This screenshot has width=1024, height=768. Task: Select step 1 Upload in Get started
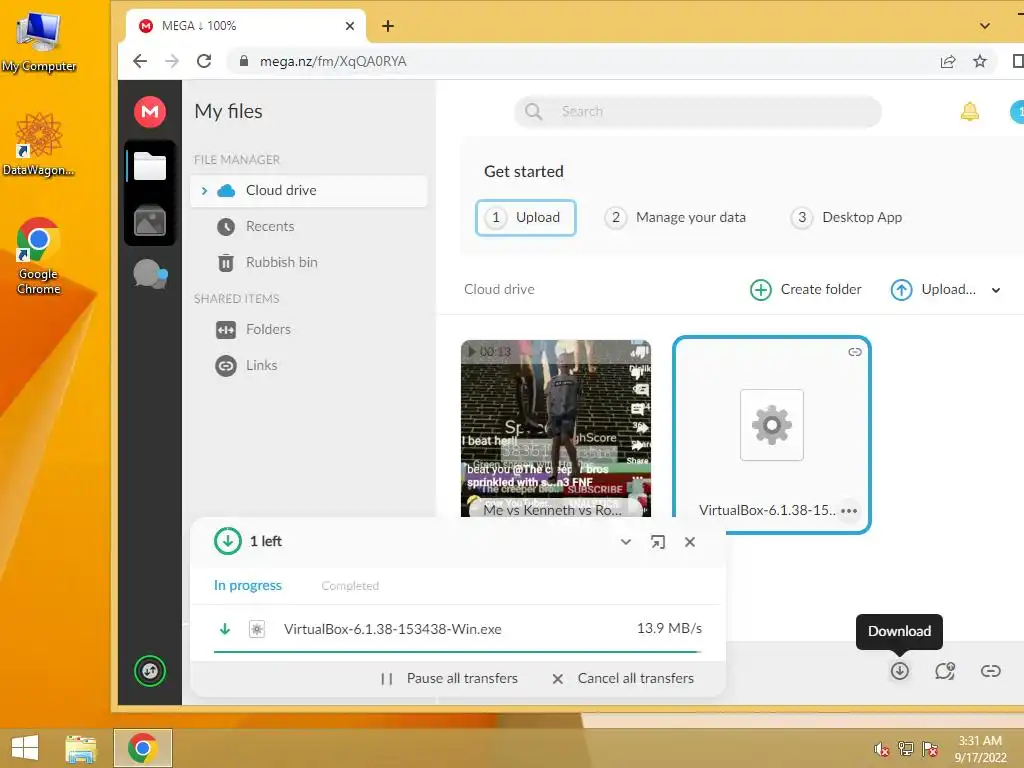pos(526,217)
